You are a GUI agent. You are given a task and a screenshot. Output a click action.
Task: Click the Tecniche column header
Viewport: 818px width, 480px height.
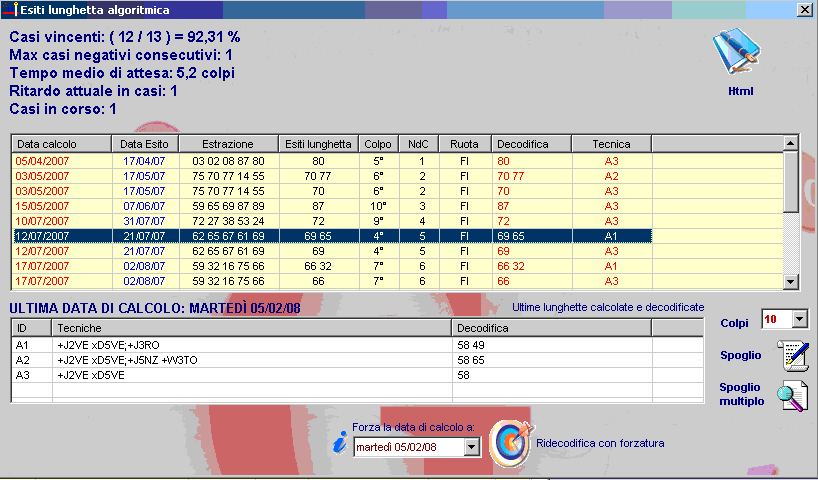tap(251, 328)
